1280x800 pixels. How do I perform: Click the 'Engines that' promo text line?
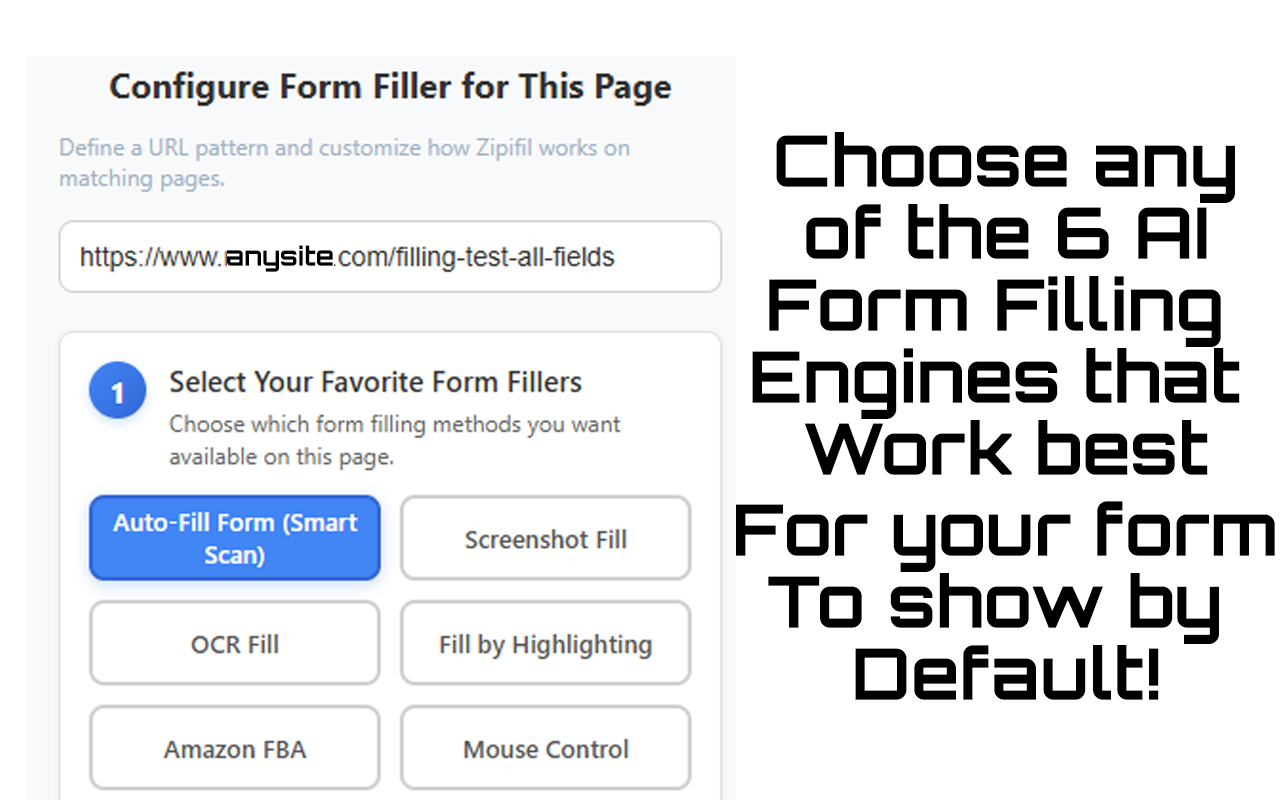(996, 376)
